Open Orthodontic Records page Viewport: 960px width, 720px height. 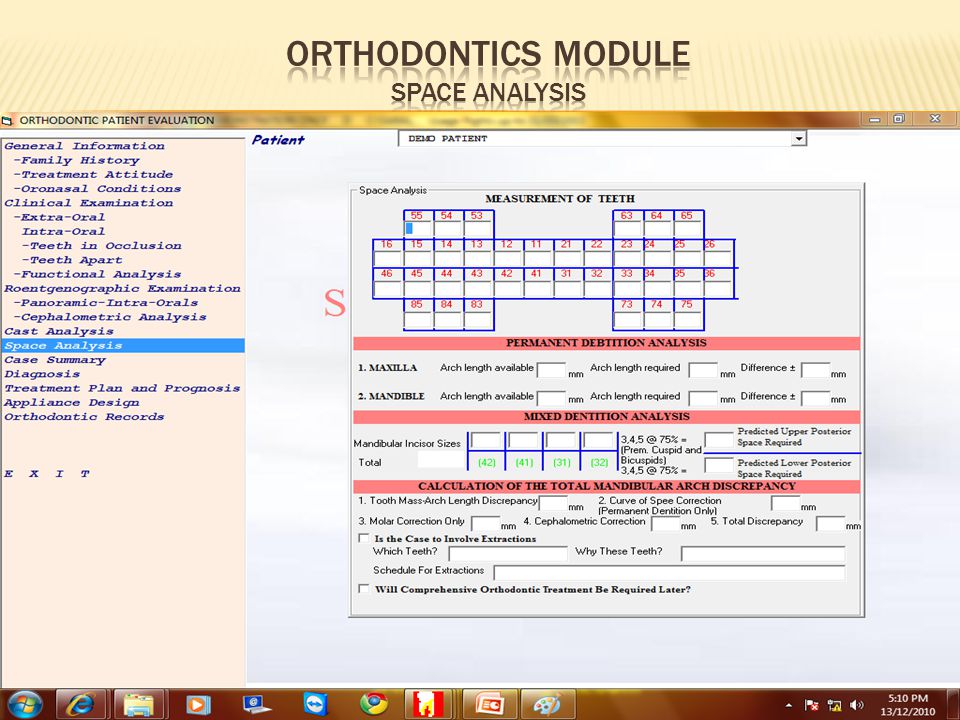pyautogui.click(x=84, y=416)
